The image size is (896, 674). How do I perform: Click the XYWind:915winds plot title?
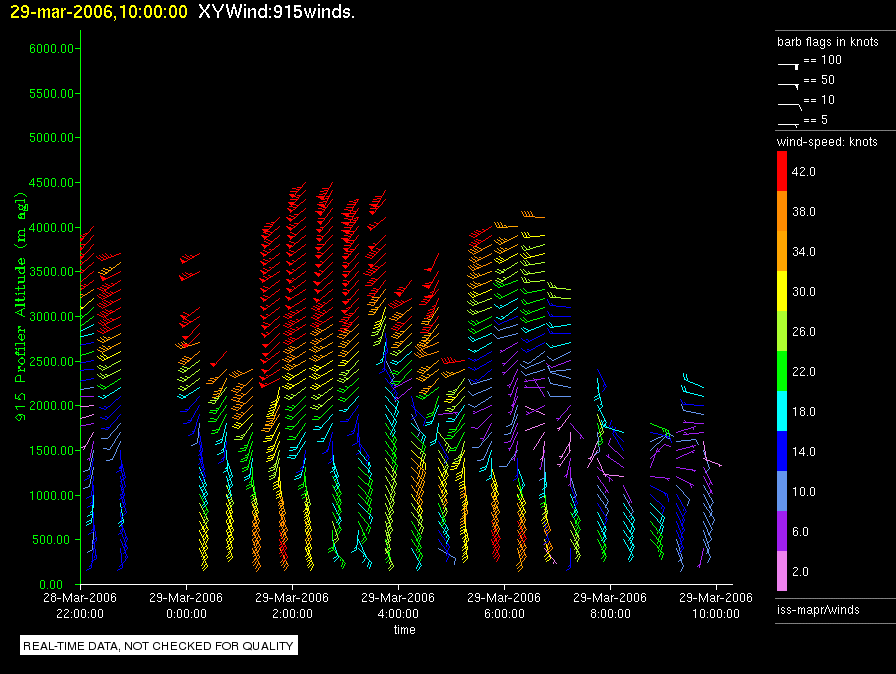coord(277,12)
